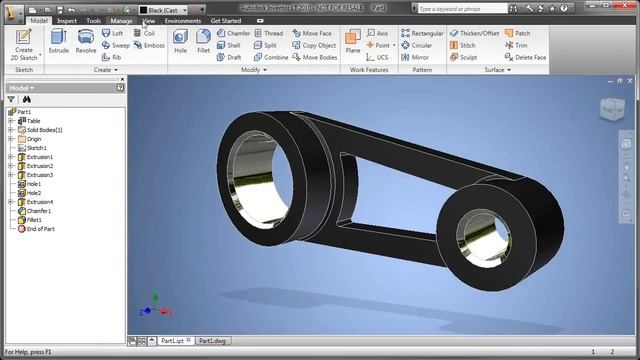The image size is (640, 360).
Task: Expand the Solid Bodies(1) node
Action: [11, 130]
